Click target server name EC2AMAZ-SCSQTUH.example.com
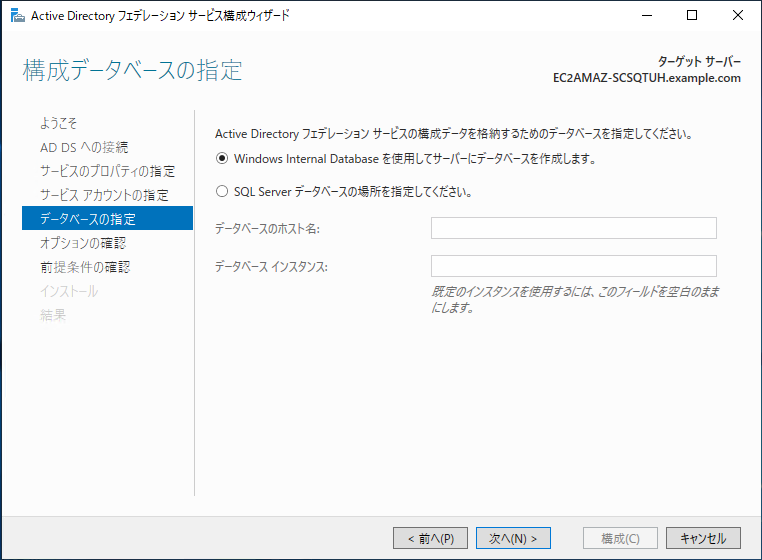 [647, 78]
